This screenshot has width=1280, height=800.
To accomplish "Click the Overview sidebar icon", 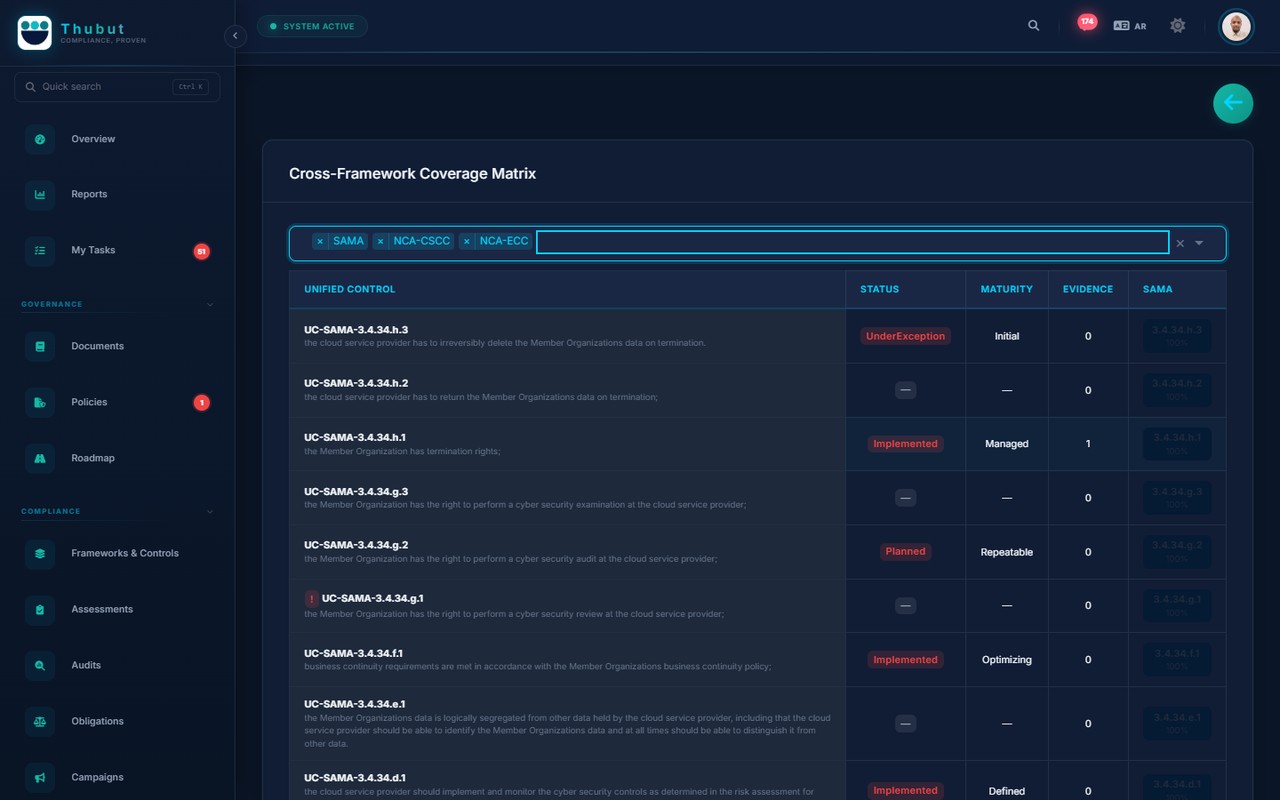I will click(40, 139).
